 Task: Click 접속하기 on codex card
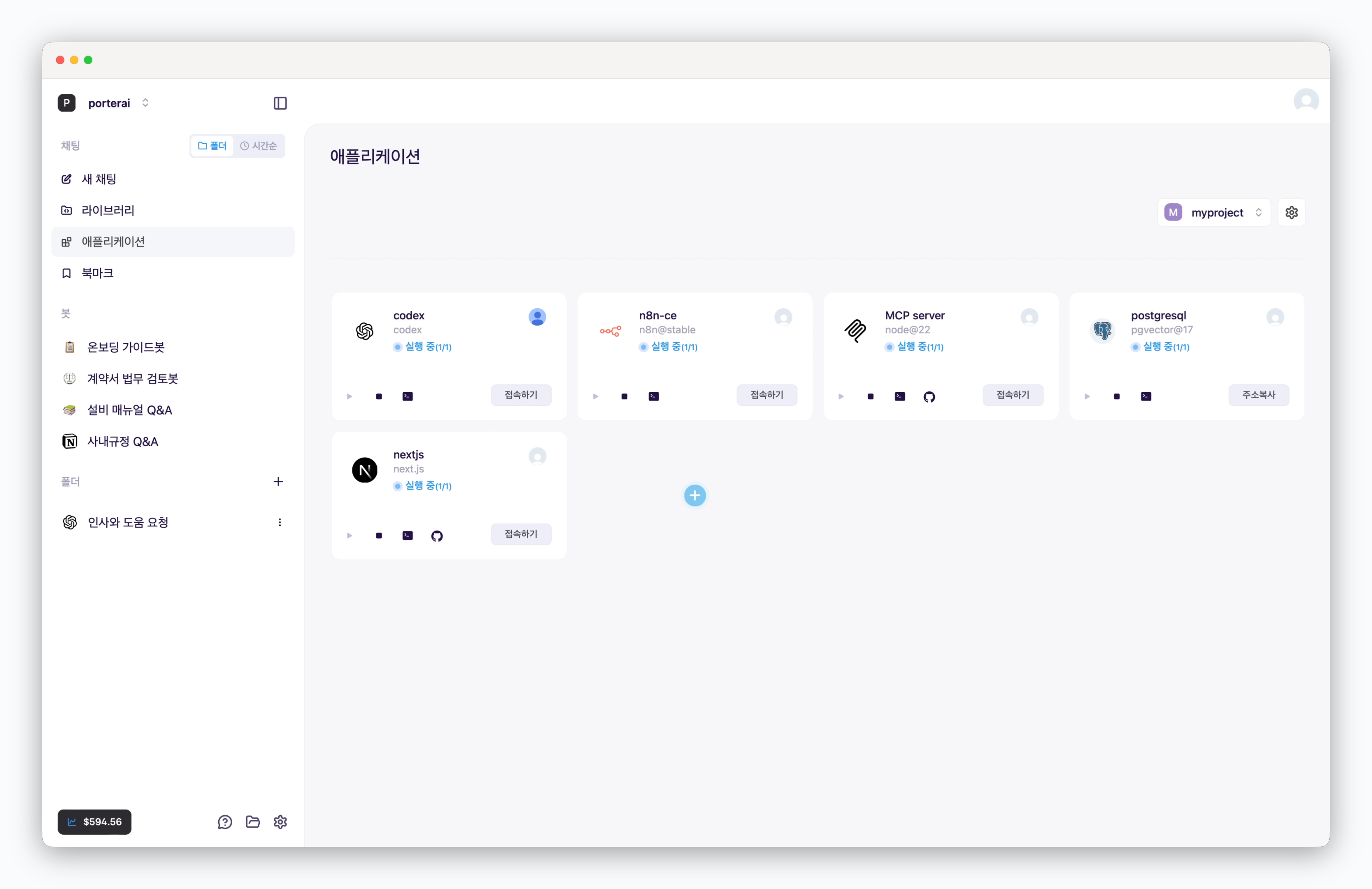pos(521,396)
